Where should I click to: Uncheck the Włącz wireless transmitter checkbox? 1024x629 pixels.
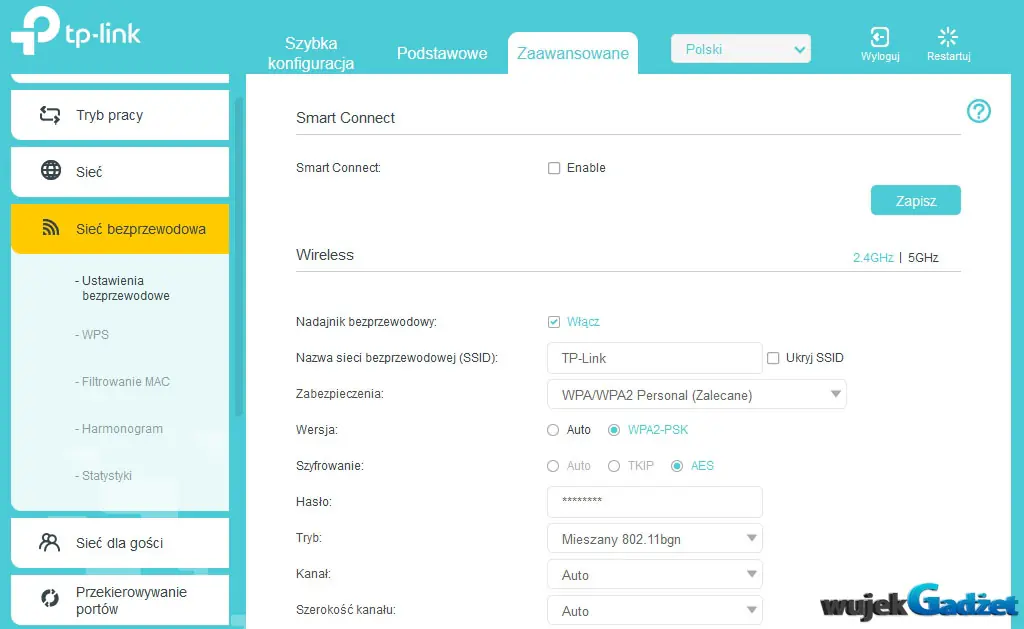pos(554,321)
